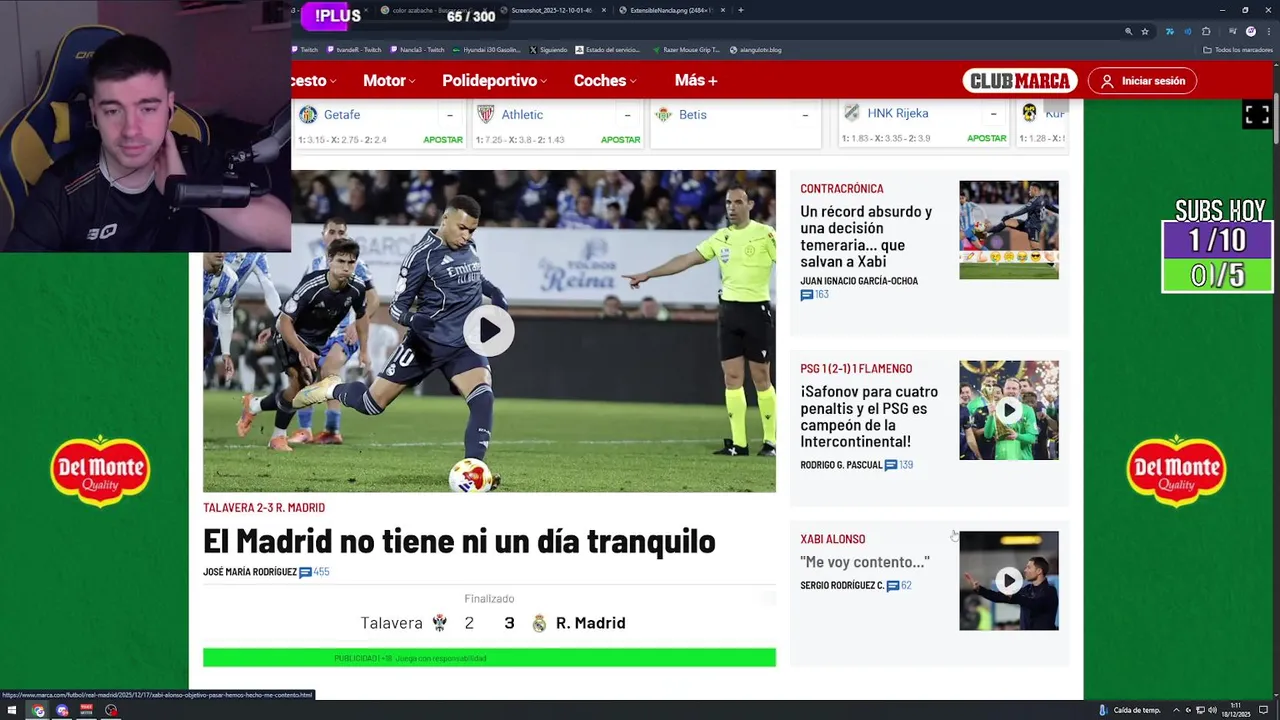Image resolution: width=1280 pixels, height=720 pixels.
Task: Open article ¡Safonov para cuatro penaltis
Action: [869, 416]
